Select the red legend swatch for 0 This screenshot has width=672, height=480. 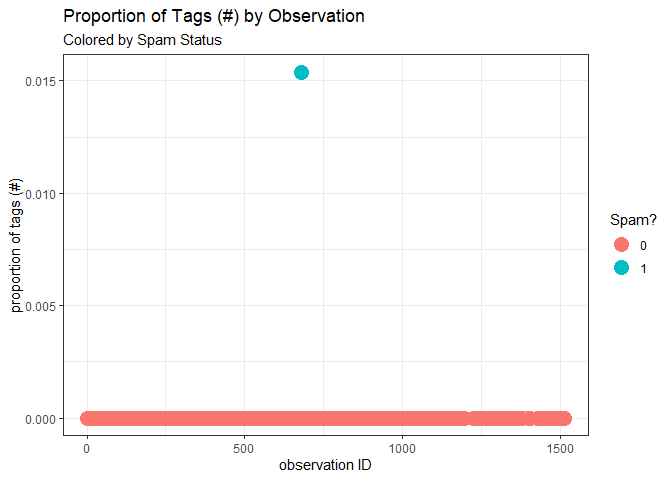[621, 245]
